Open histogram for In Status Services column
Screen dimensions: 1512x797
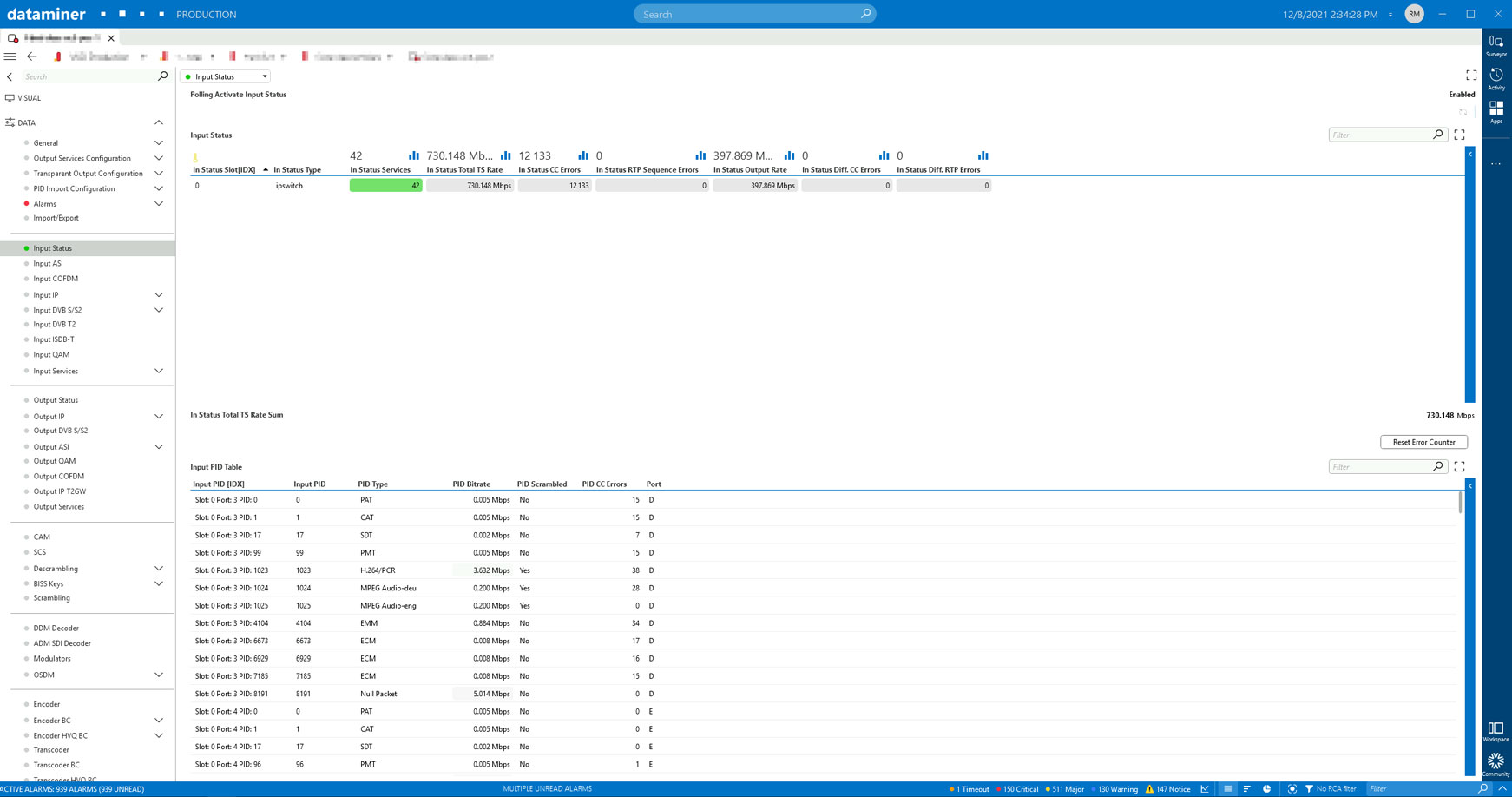coord(414,155)
